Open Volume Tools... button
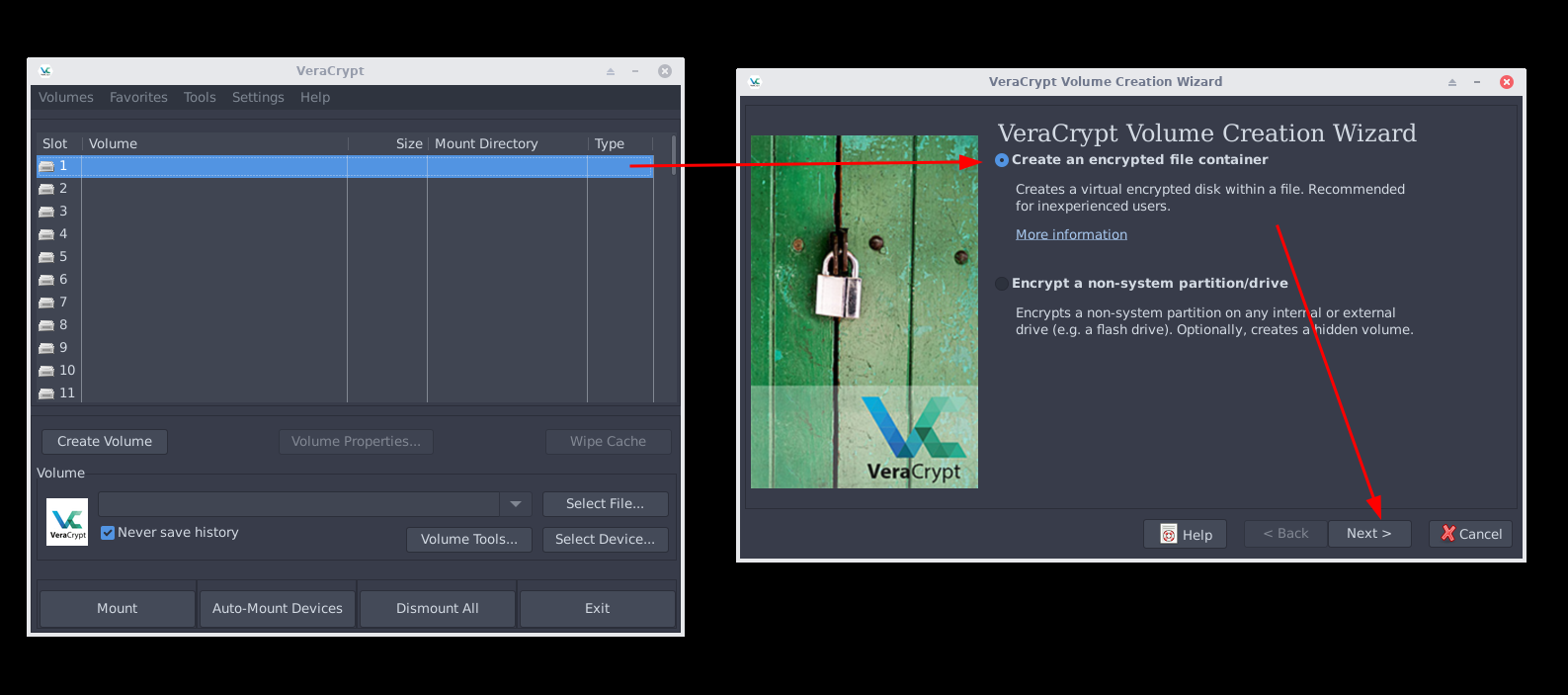The width and height of the screenshot is (1568, 695). point(469,540)
